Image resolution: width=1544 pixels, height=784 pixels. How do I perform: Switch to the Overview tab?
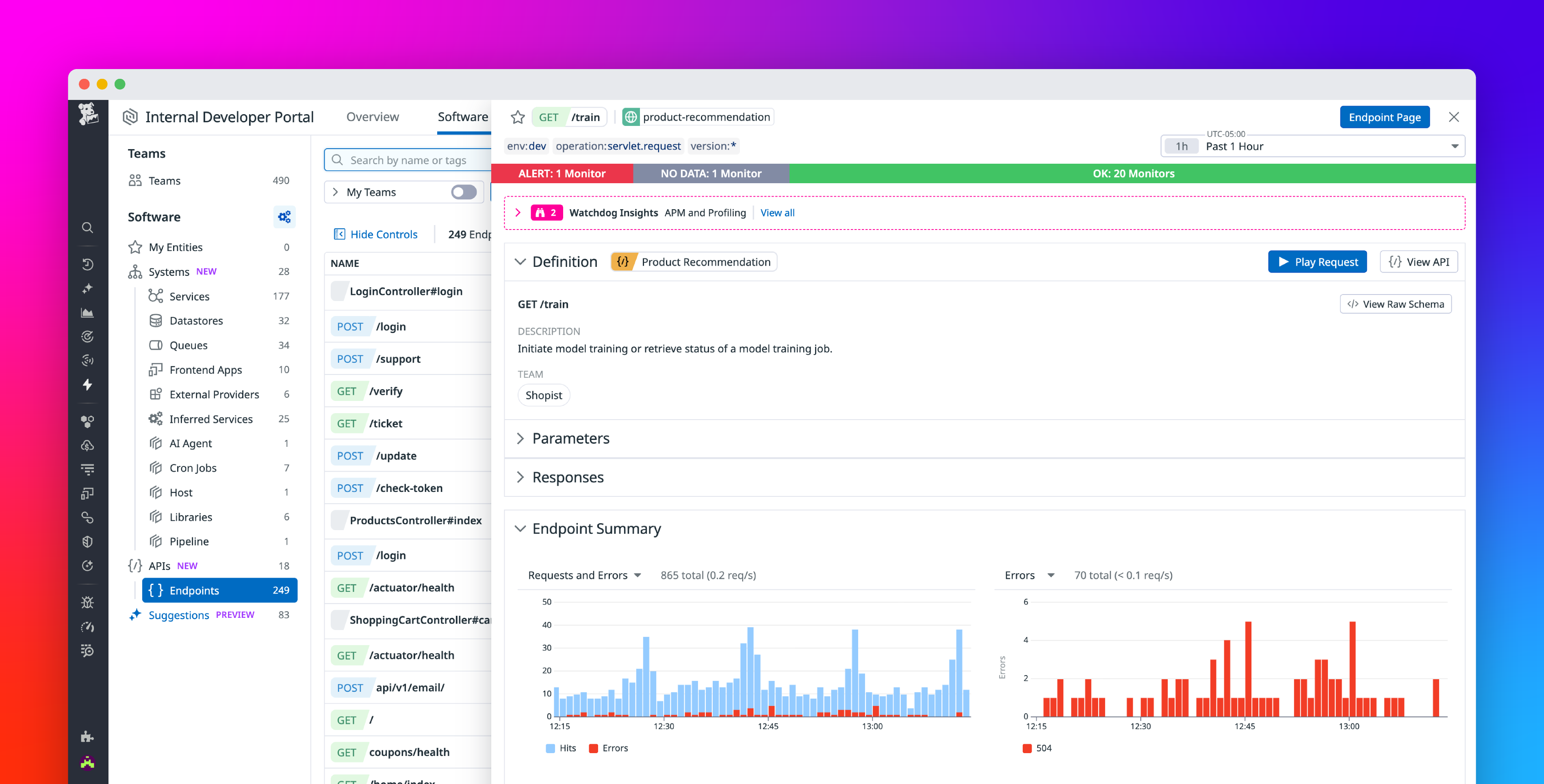coord(372,116)
